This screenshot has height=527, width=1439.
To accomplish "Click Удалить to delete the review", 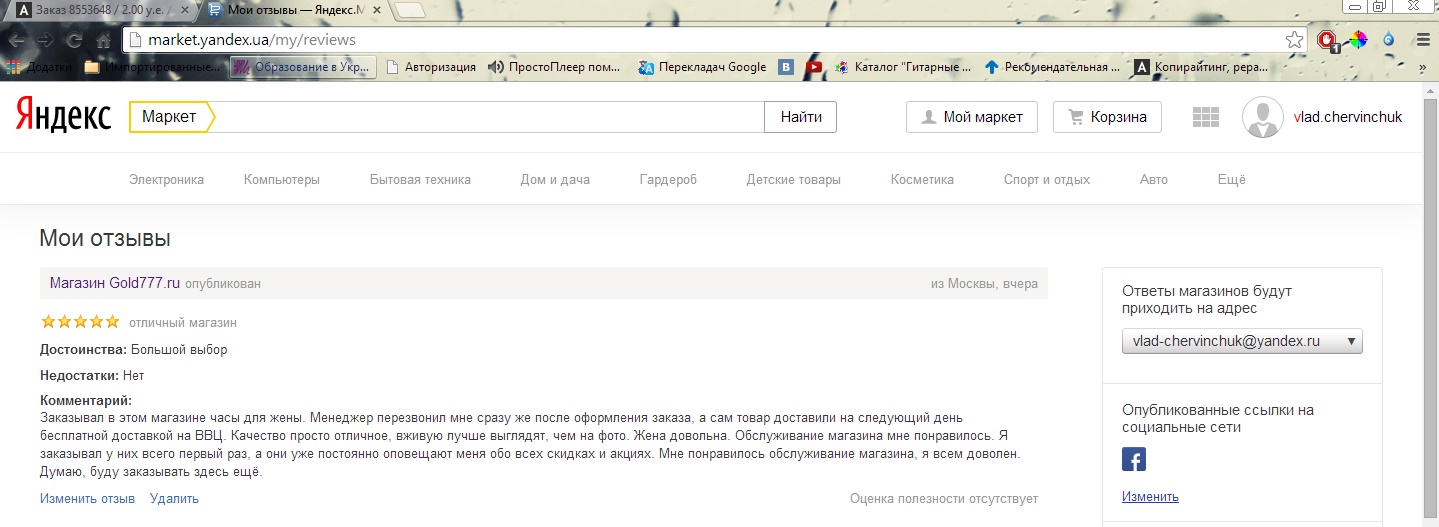I will coord(174,498).
